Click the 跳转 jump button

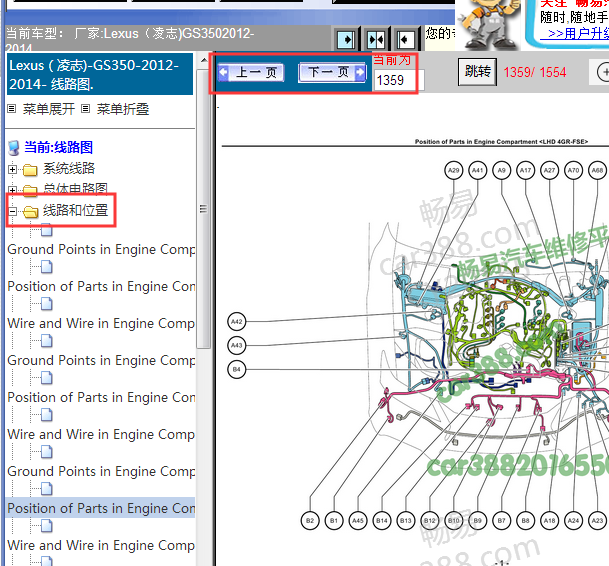pos(477,71)
